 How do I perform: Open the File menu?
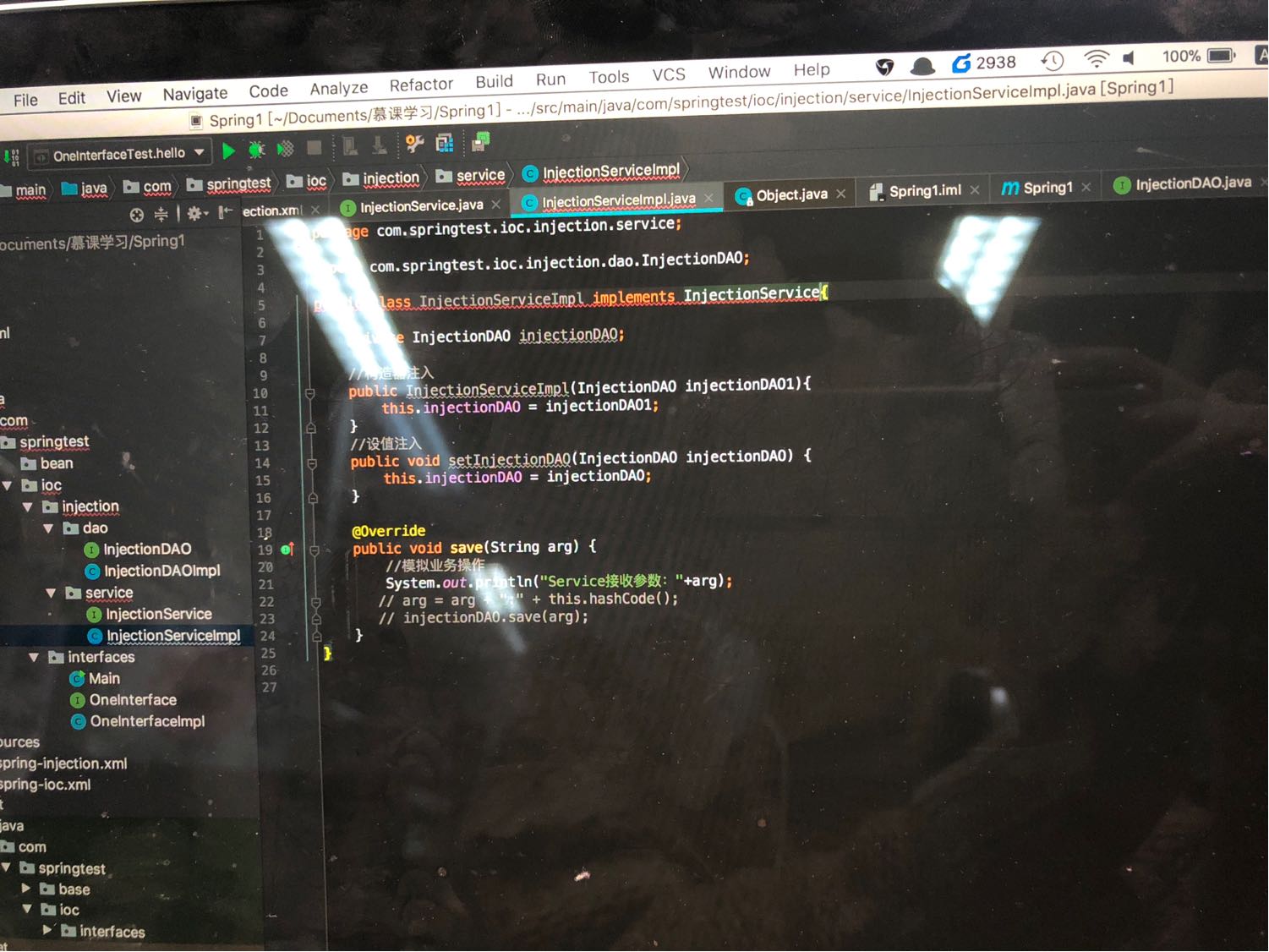click(25, 100)
